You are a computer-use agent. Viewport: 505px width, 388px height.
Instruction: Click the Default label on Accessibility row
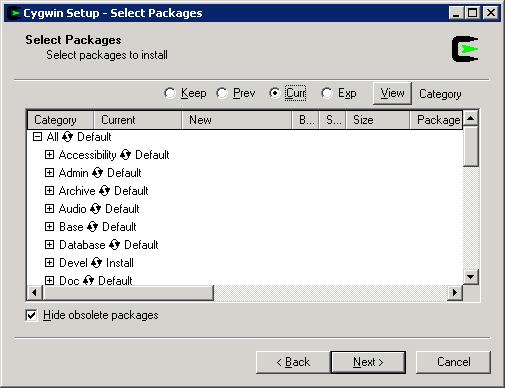click(x=152, y=155)
